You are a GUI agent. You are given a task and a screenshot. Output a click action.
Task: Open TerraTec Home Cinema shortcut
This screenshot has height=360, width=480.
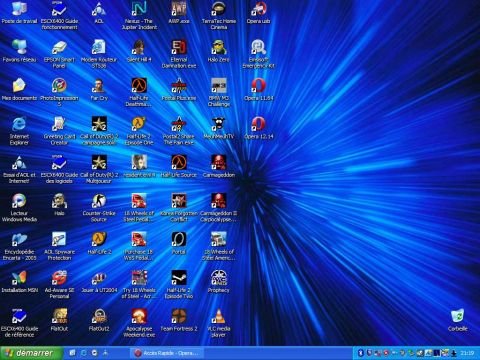(x=219, y=9)
